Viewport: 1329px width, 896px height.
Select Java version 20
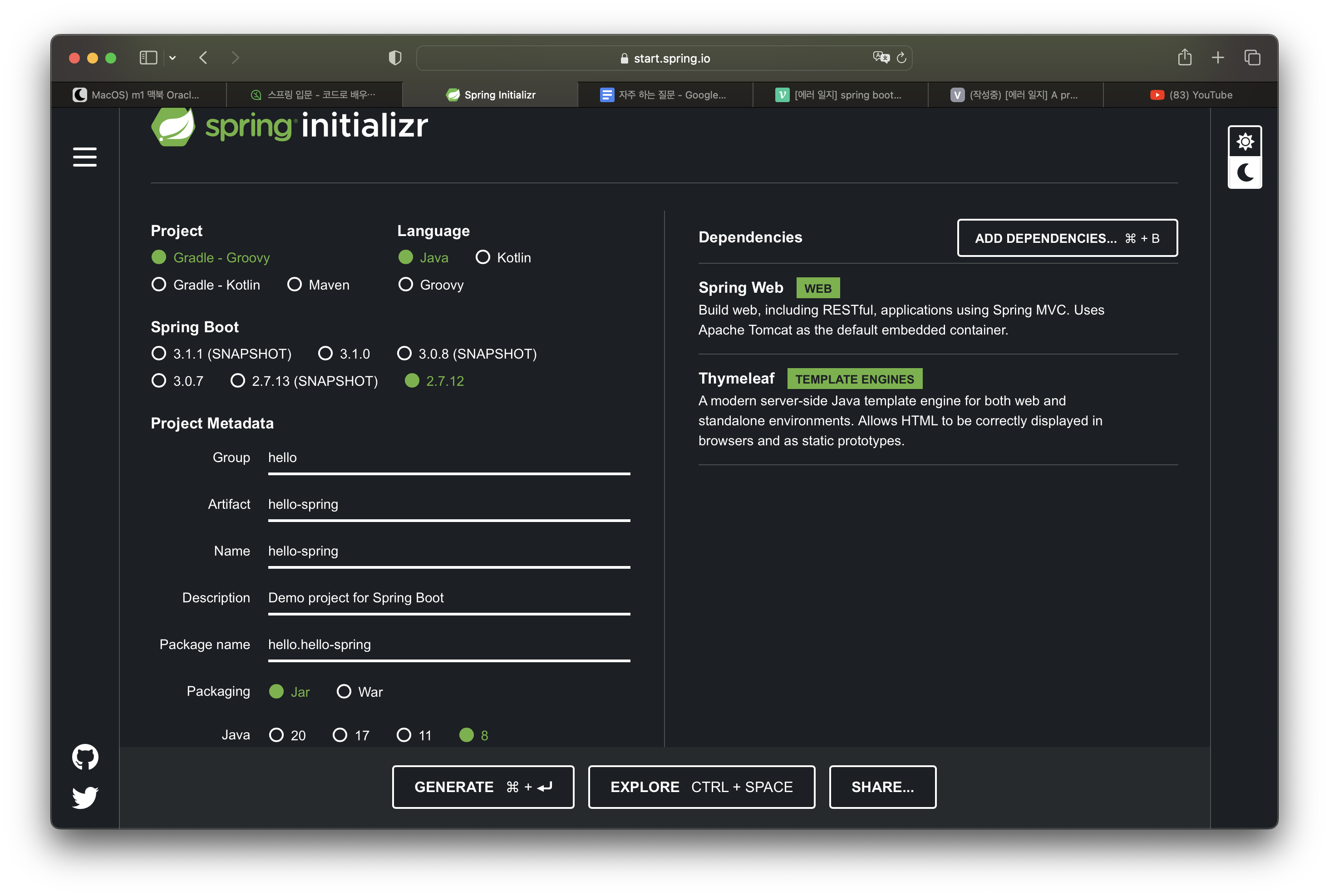click(x=287, y=735)
